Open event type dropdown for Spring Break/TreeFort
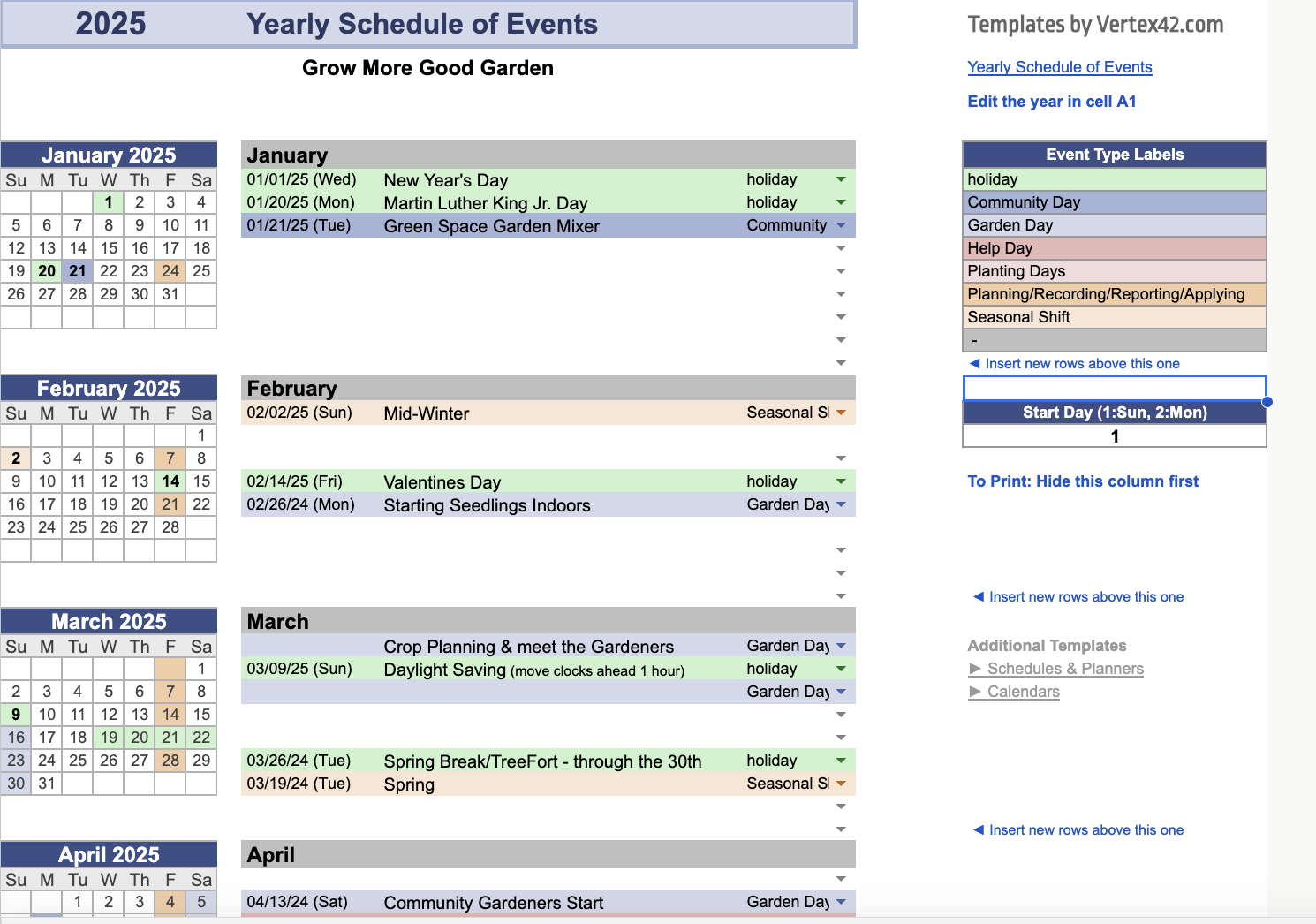Viewport: 1316px width, 924px height. click(x=840, y=761)
